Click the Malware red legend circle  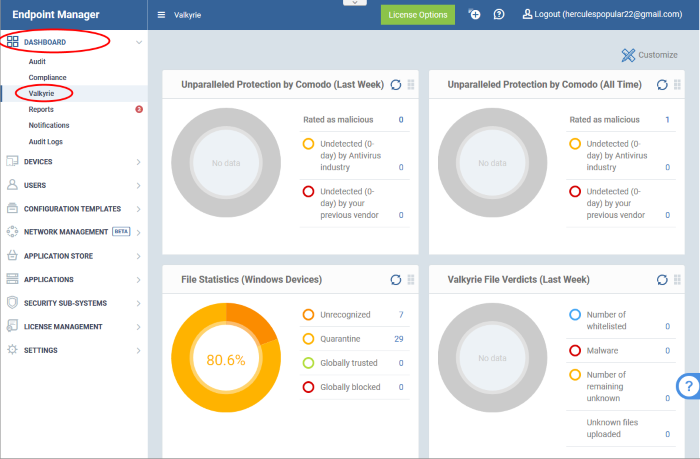[575, 351]
